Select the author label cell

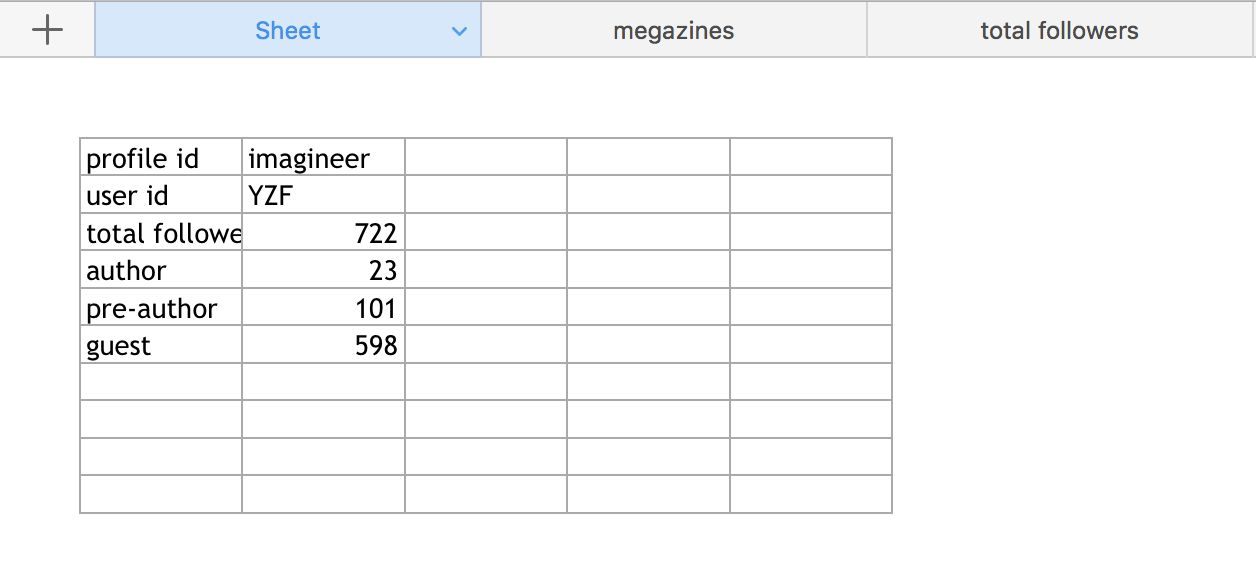[x=161, y=269]
